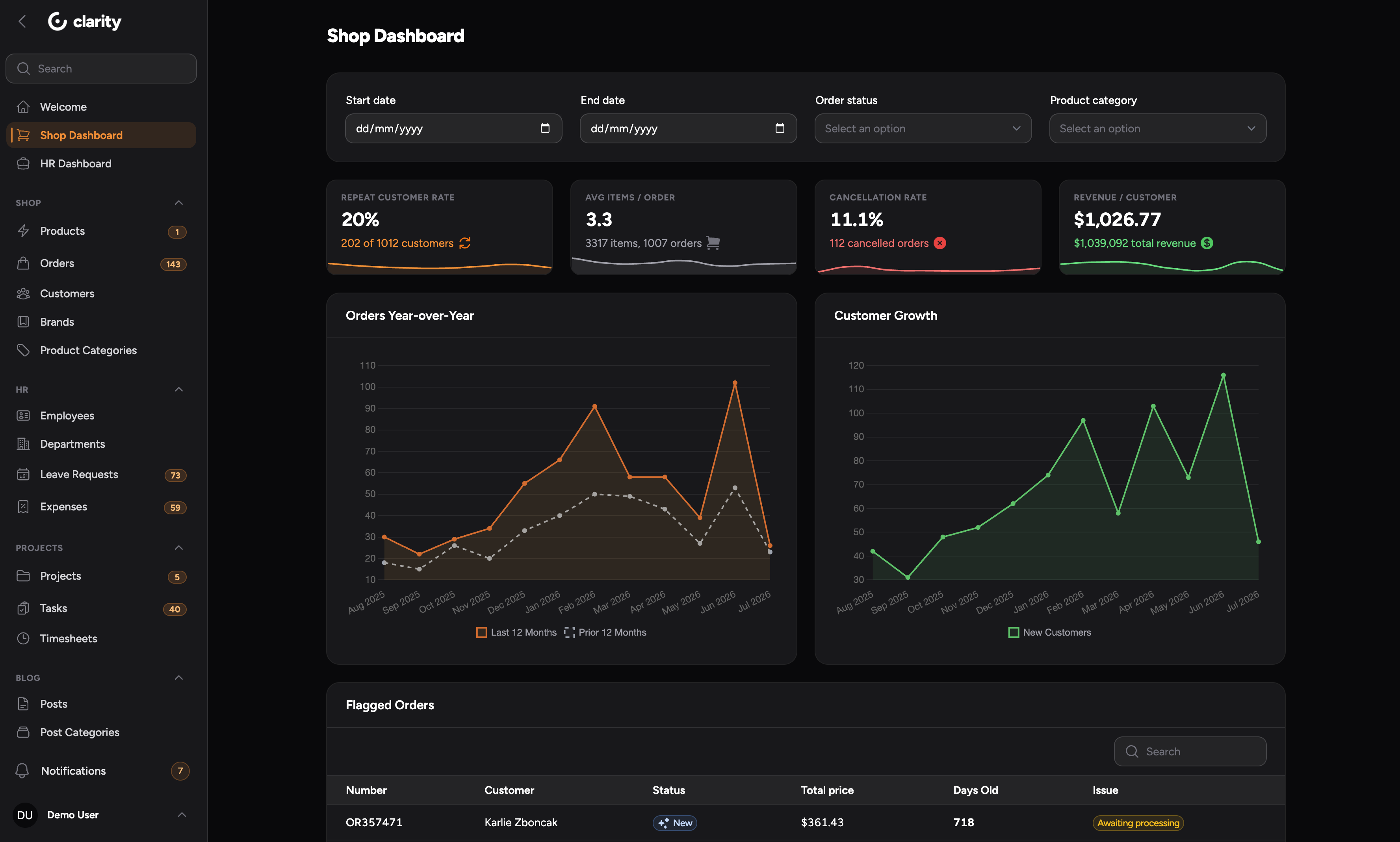Viewport: 1400px width, 842px height.
Task: Click the Notifications bell icon
Action: pyautogui.click(x=22, y=770)
